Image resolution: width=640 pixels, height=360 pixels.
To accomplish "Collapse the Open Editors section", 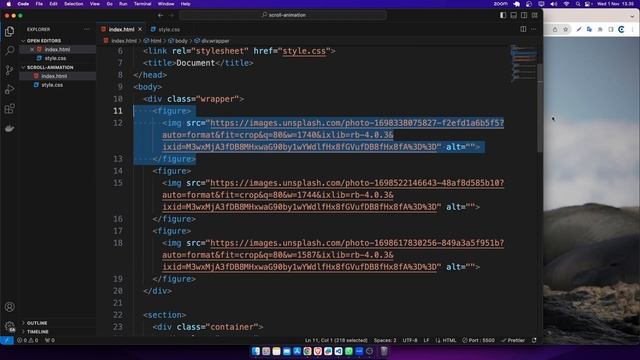I will pos(58,41).
